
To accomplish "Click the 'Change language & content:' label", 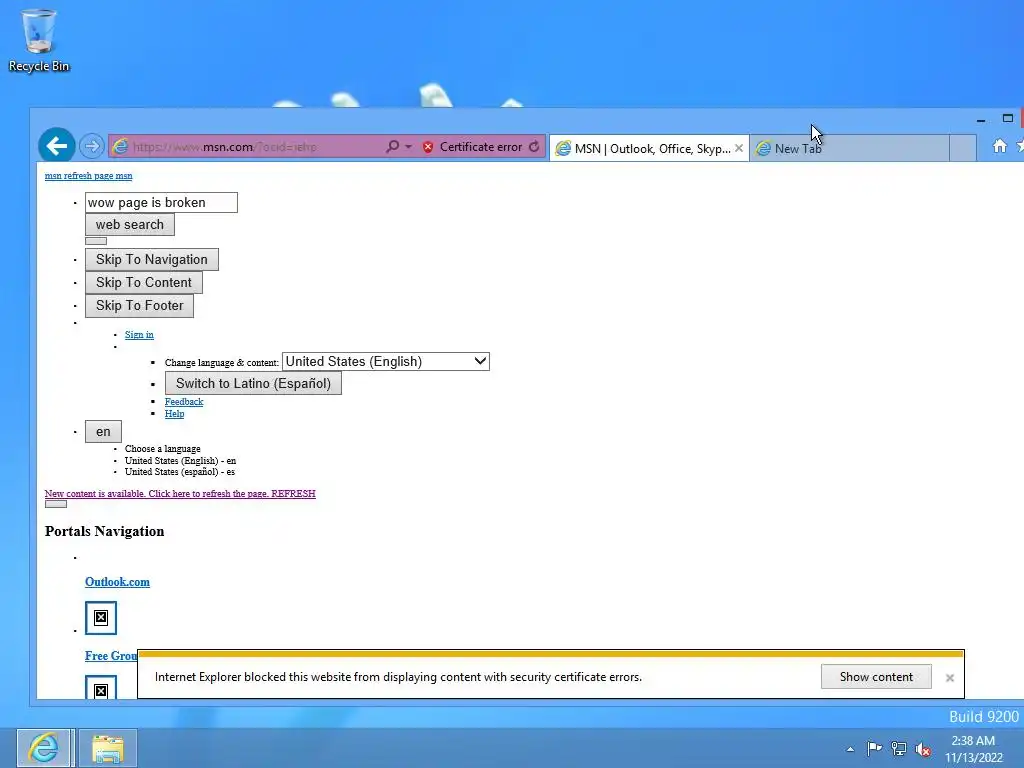I will point(221,362).
